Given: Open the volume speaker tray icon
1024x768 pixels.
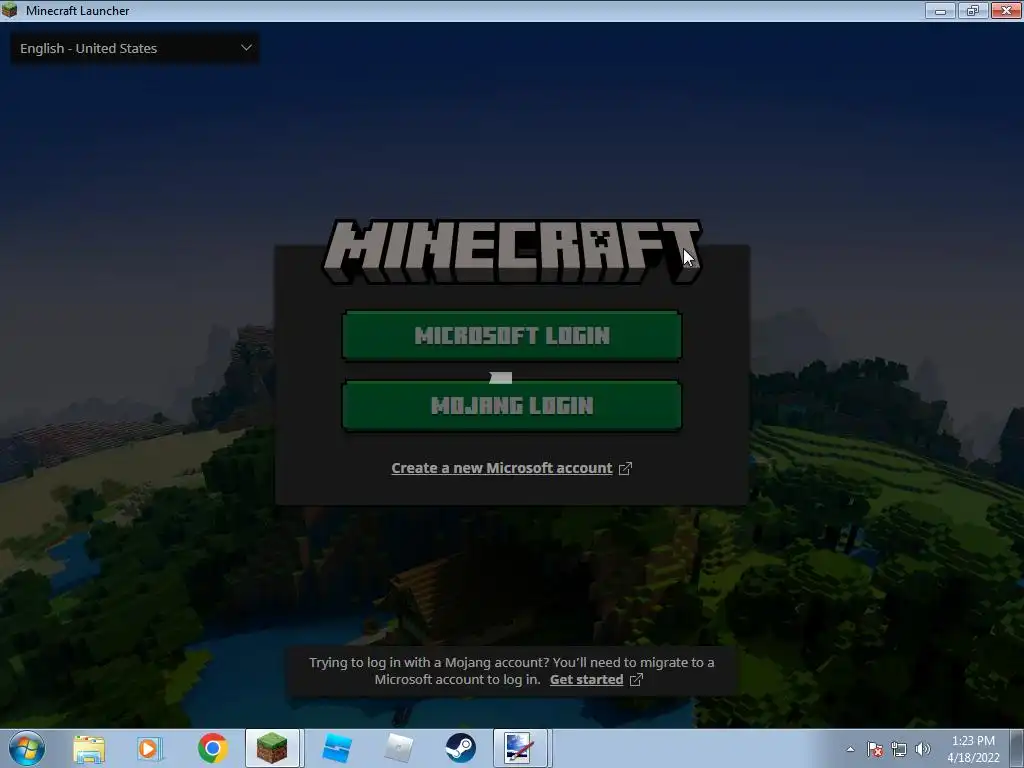Looking at the screenshot, I should 923,749.
